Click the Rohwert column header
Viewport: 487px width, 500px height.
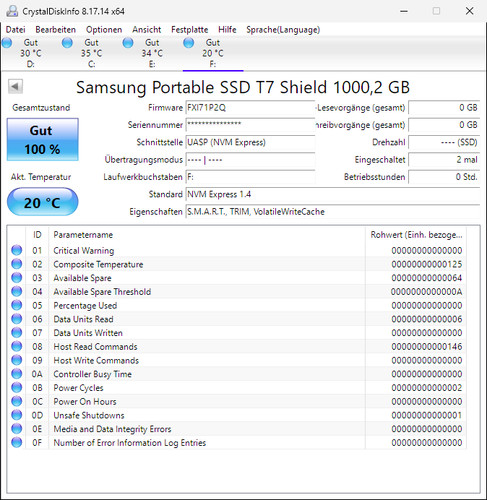(x=416, y=235)
